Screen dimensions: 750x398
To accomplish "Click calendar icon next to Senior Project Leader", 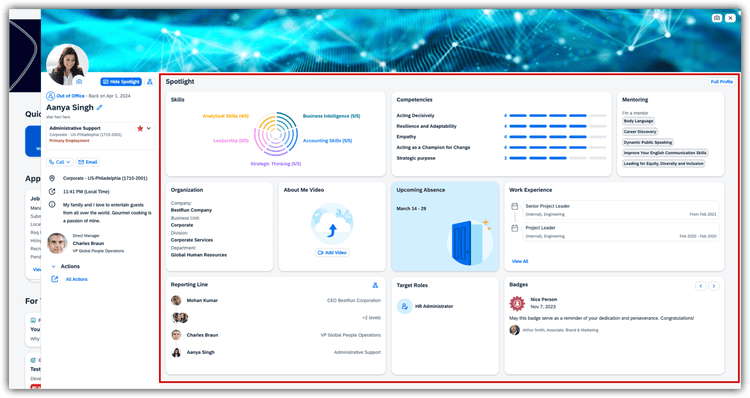I will (515, 206).
